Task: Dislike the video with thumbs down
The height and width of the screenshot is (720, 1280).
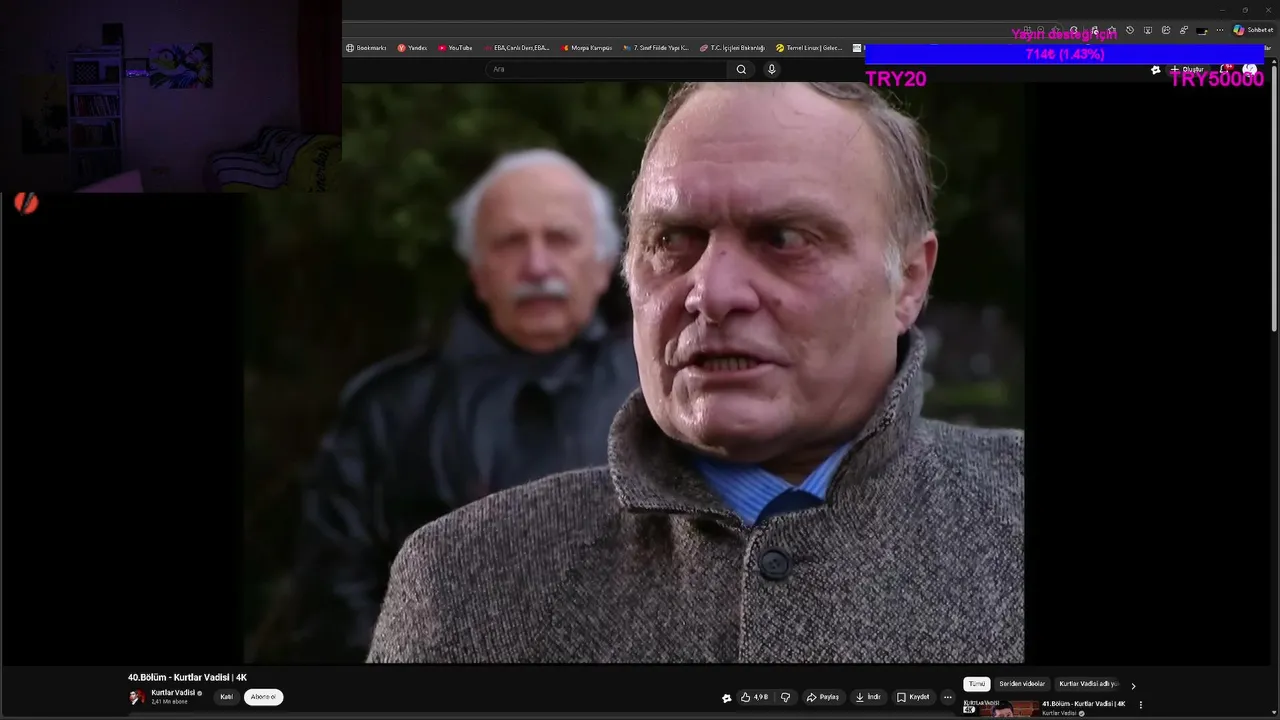Action: click(785, 697)
